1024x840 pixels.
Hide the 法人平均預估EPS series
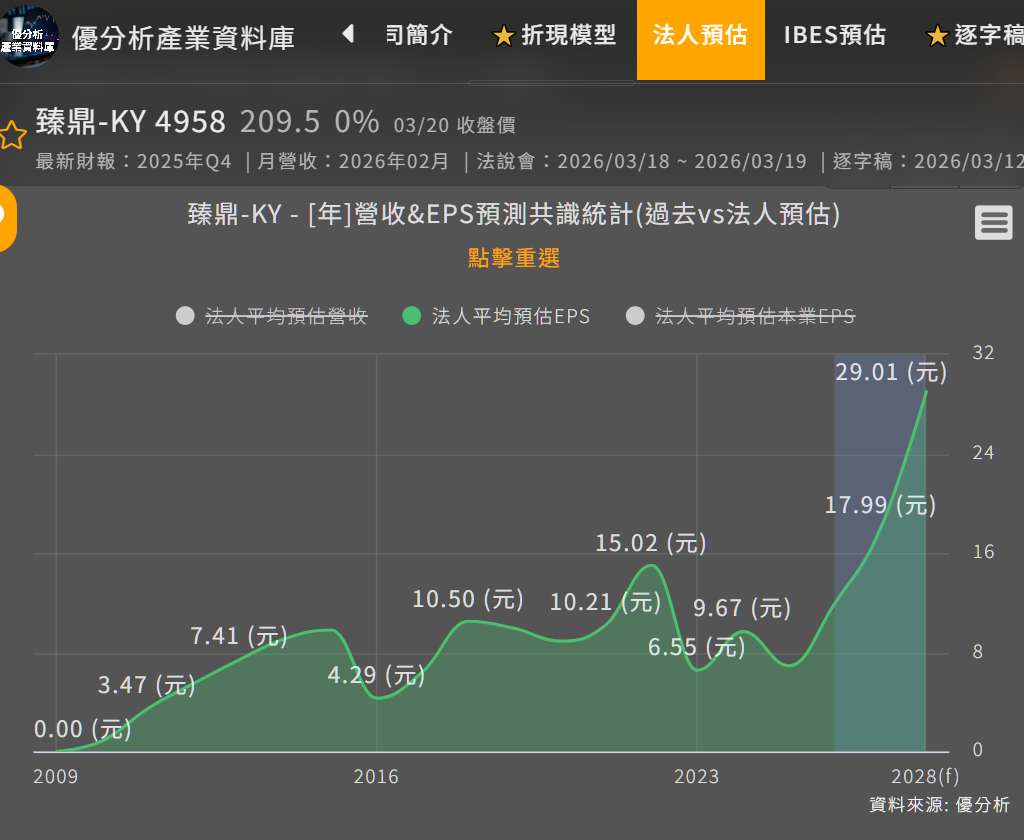510,316
